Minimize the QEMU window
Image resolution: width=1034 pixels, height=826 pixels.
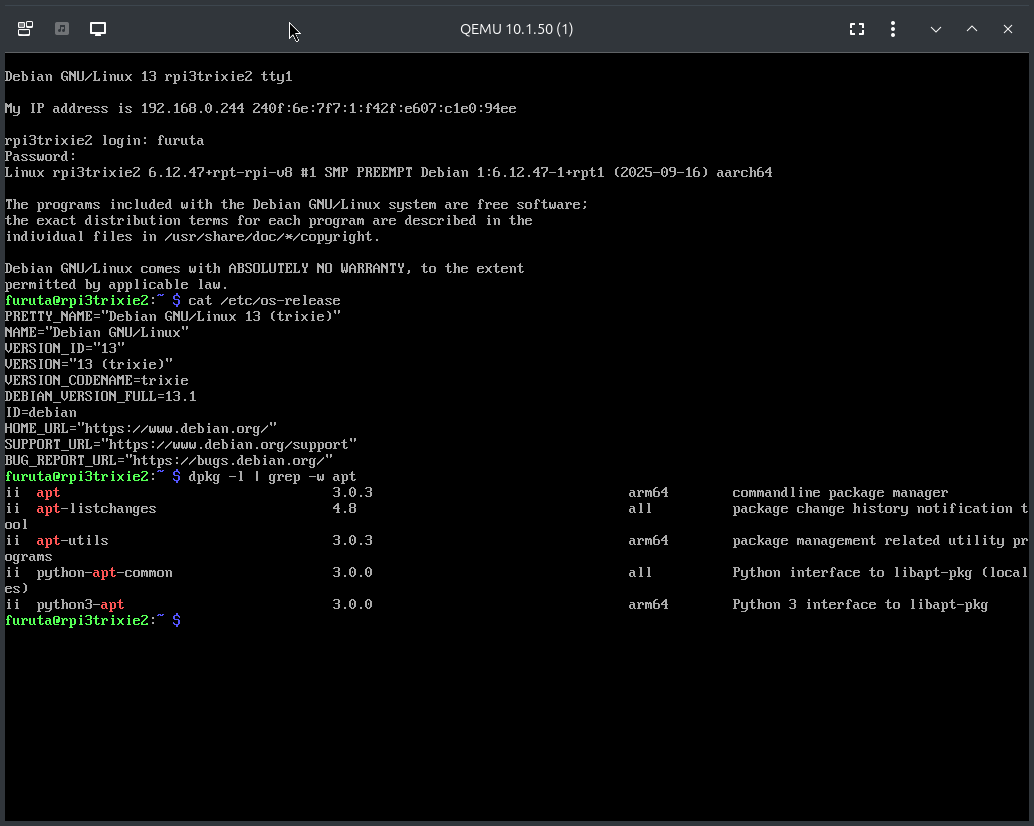click(x=936, y=29)
